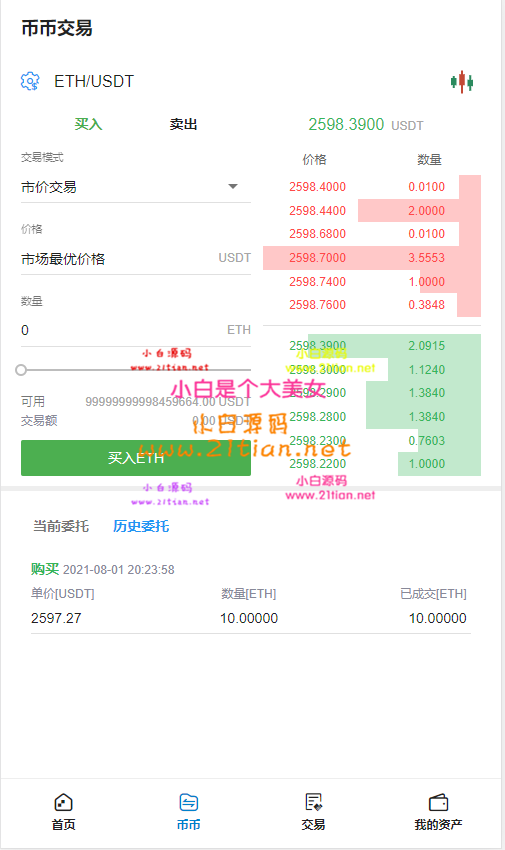Click the amount slider handle
This screenshot has width=505, height=850.
coord(21,370)
